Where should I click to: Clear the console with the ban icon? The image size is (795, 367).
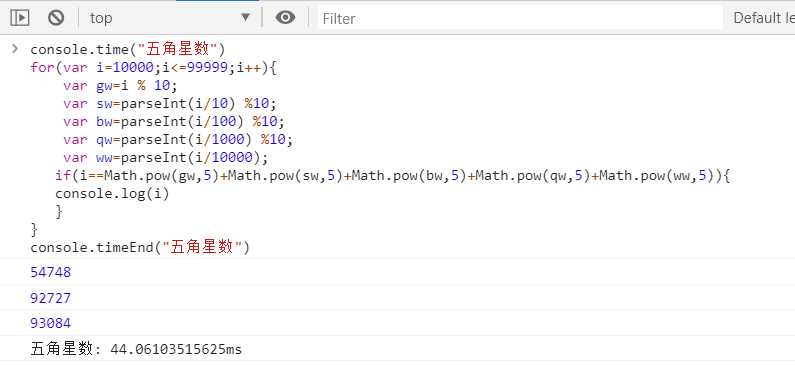click(x=56, y=18)
